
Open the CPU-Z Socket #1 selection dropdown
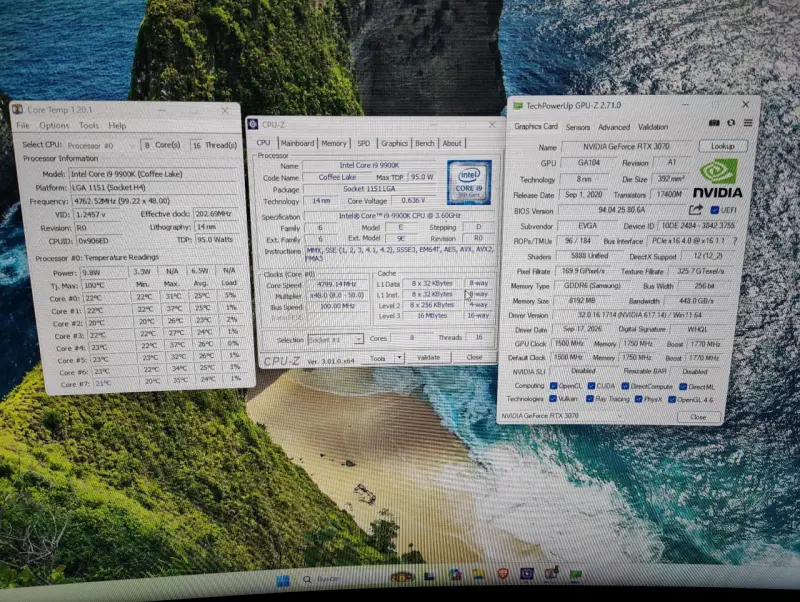tap(336, 339)
